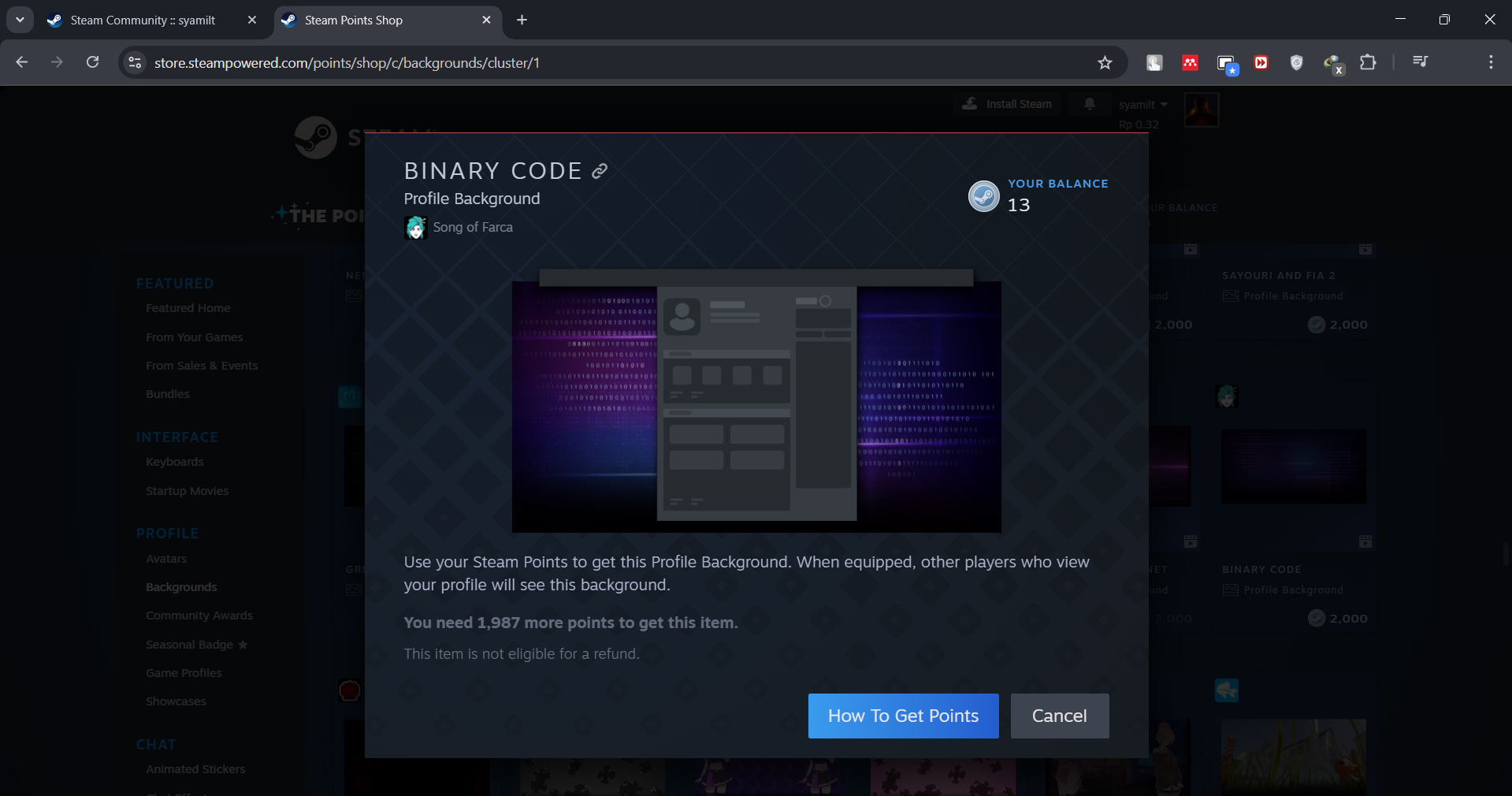1512x796 pixels.
Task: Select the Steam Points Shop tab
Action: (387, 20)
